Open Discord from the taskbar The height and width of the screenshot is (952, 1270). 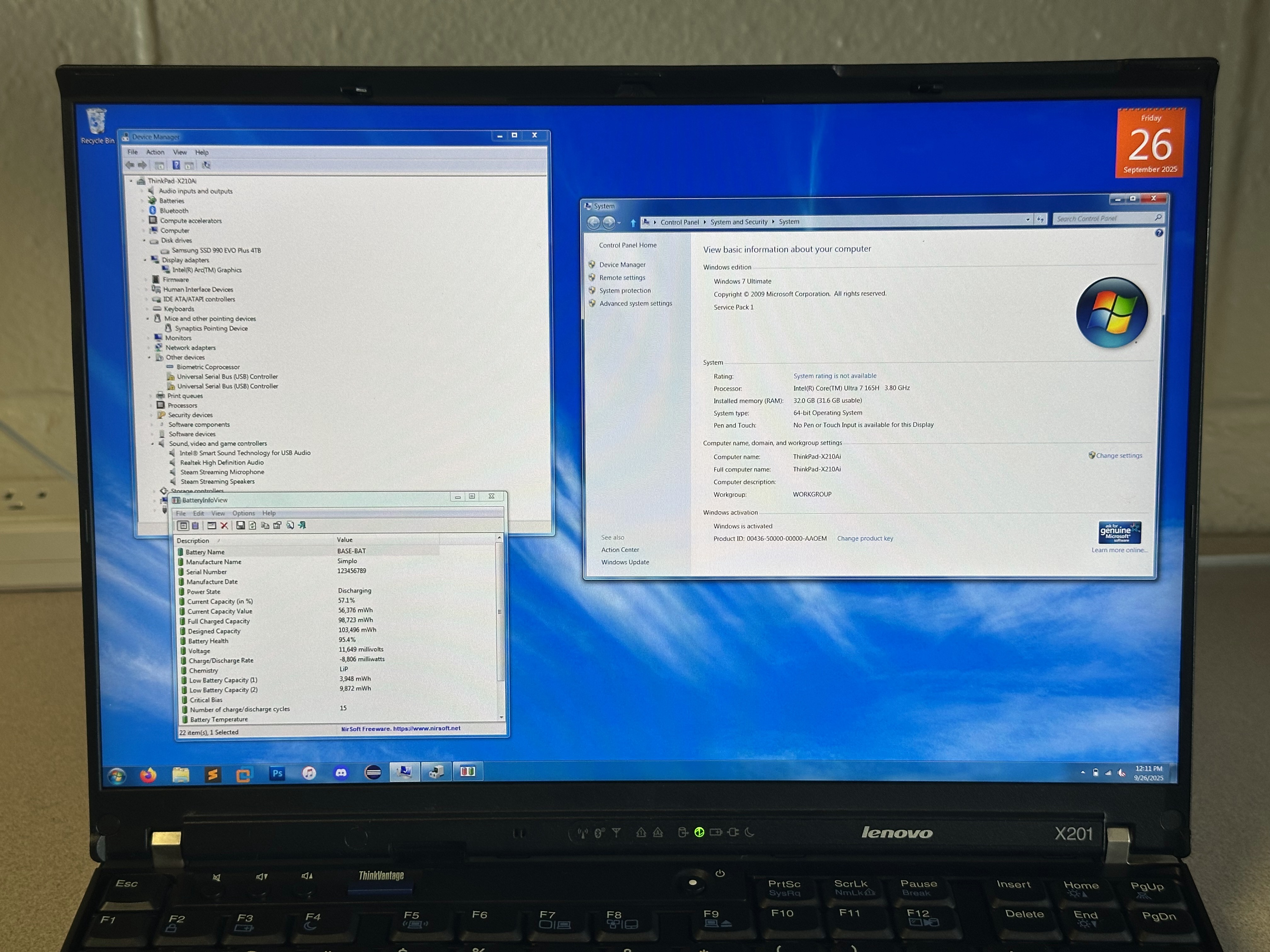click(x=341, y=772)
